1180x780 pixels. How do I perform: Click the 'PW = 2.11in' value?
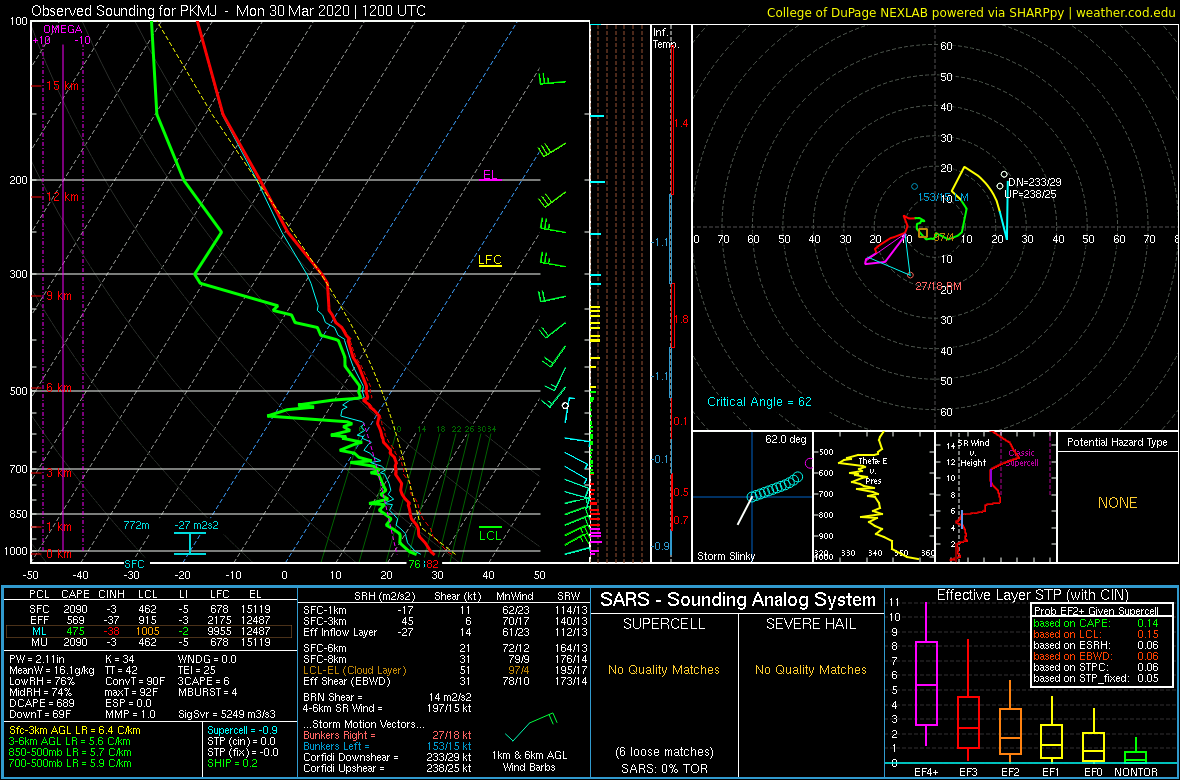(x=38, y=660)
